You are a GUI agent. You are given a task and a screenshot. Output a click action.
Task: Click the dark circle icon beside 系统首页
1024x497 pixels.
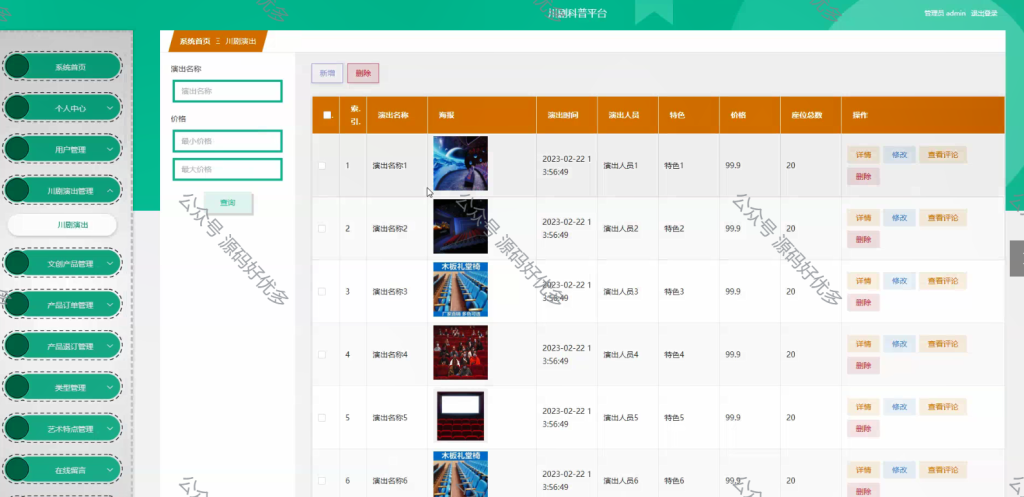(17, 67)
